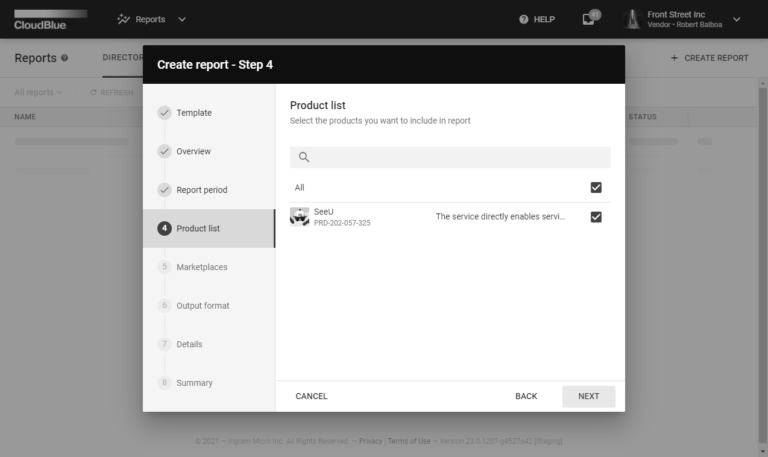Click the CANCEL button
Screen dimensions: 768x457
click(x=312, y=396)
